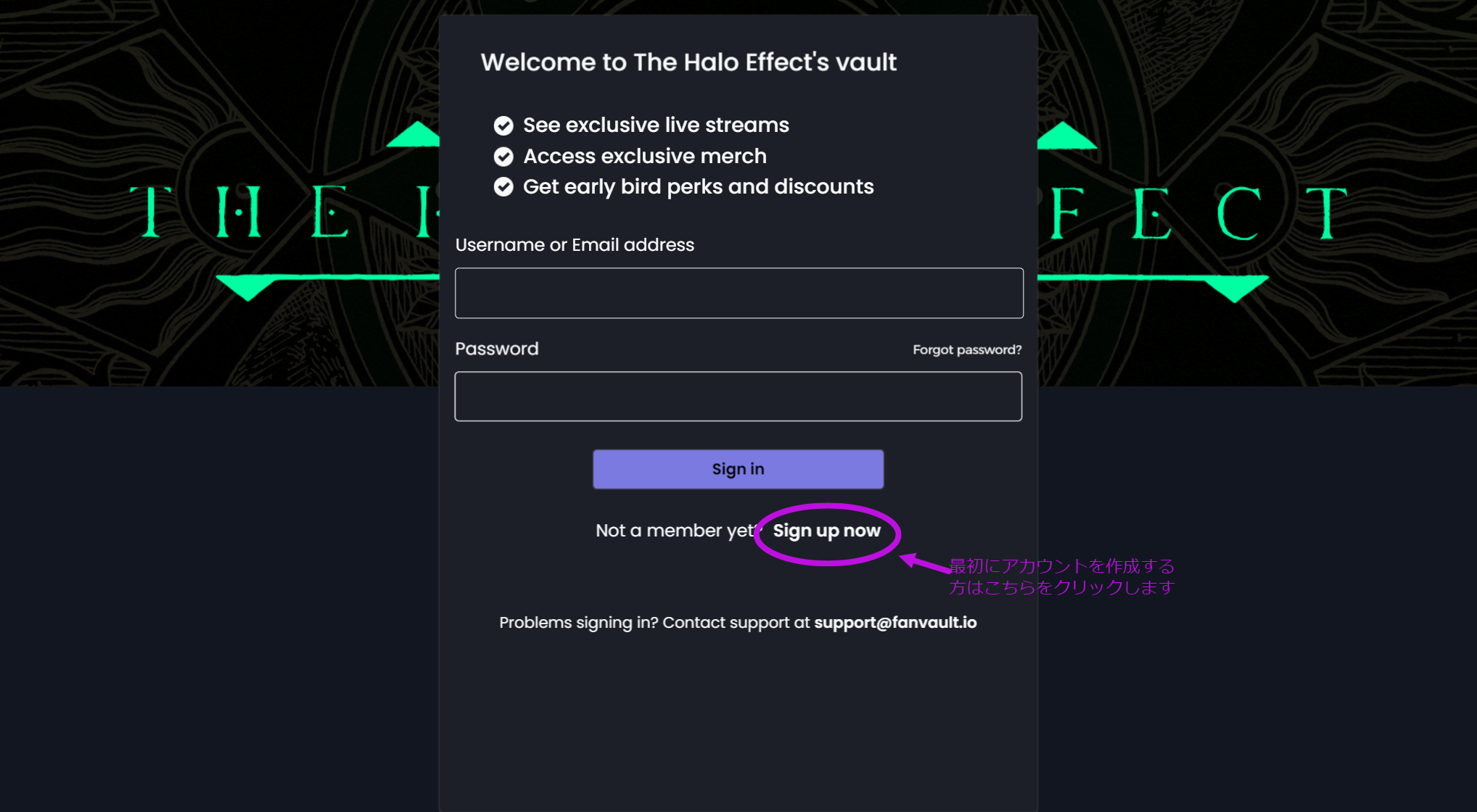Click the purple annotation arrow near Sign up
Viewport: 1477px width, 812px height.
pyautogui.click(x=925, y=563)
